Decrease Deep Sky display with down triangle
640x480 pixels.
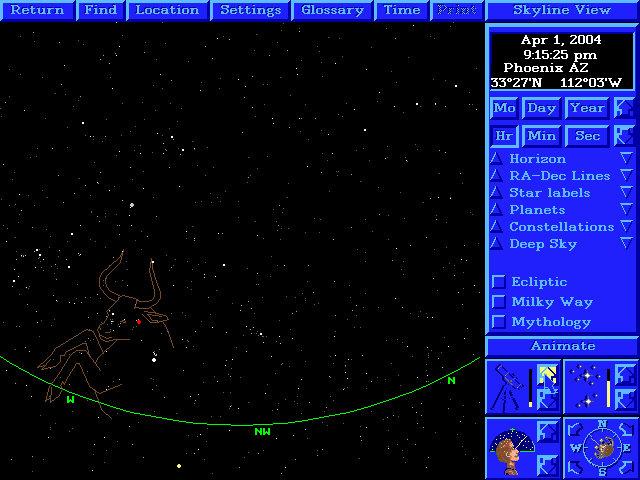(x=626, y=244)
